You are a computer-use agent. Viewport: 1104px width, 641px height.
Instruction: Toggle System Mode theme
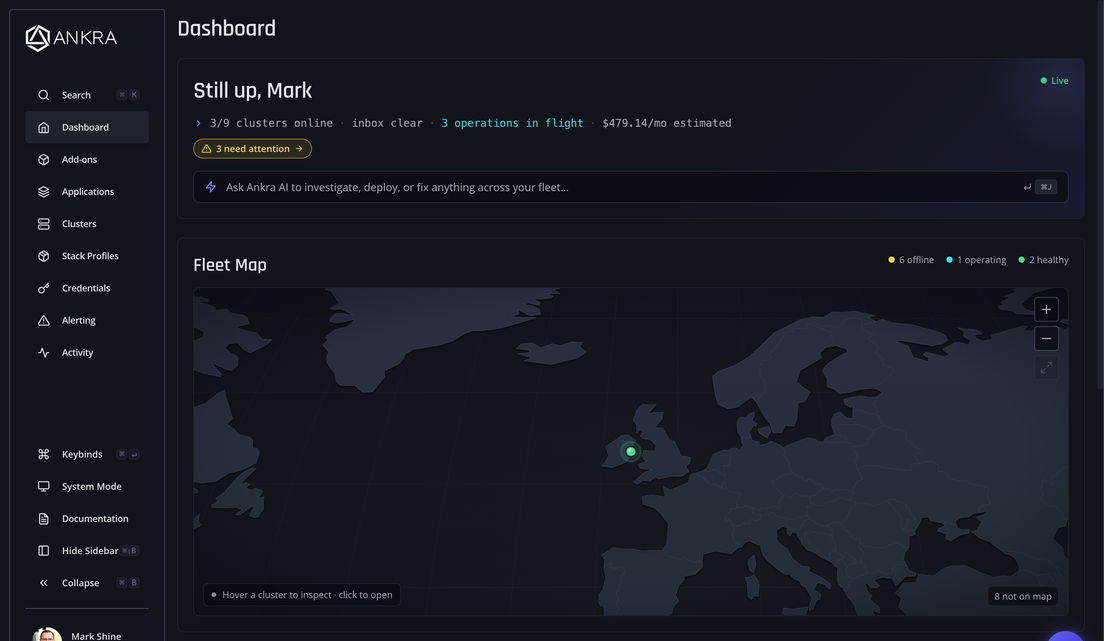click(x=87, y=486)
